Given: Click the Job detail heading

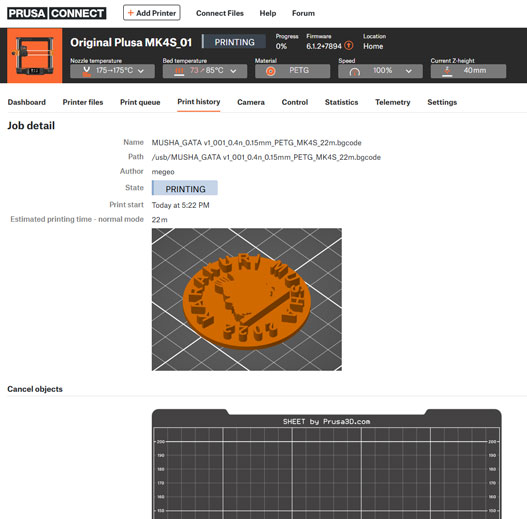Looking at the screenshot, I should point(31,125).
